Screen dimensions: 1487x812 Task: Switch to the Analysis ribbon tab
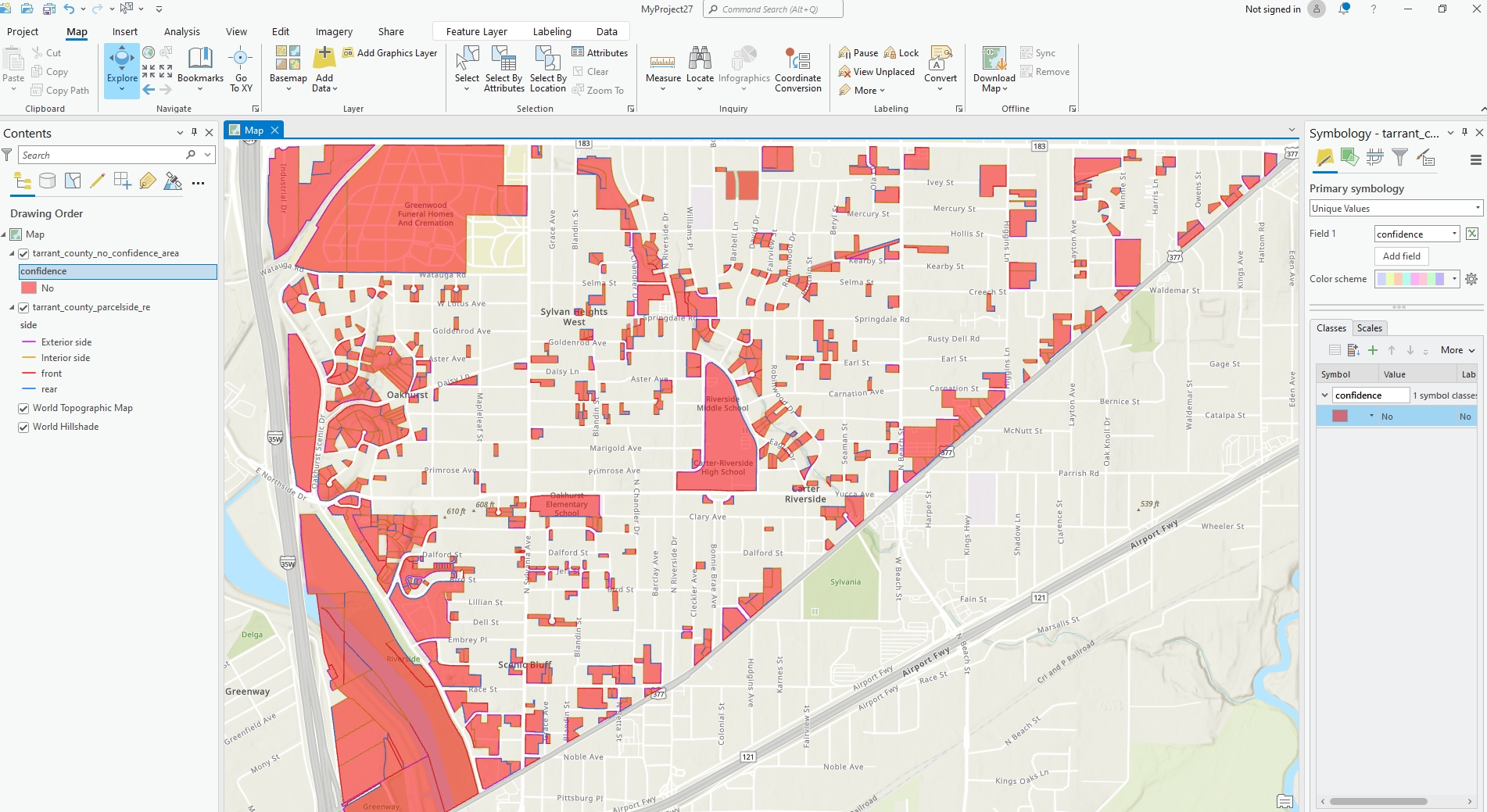pyautogui.click(x=181, y=32)
